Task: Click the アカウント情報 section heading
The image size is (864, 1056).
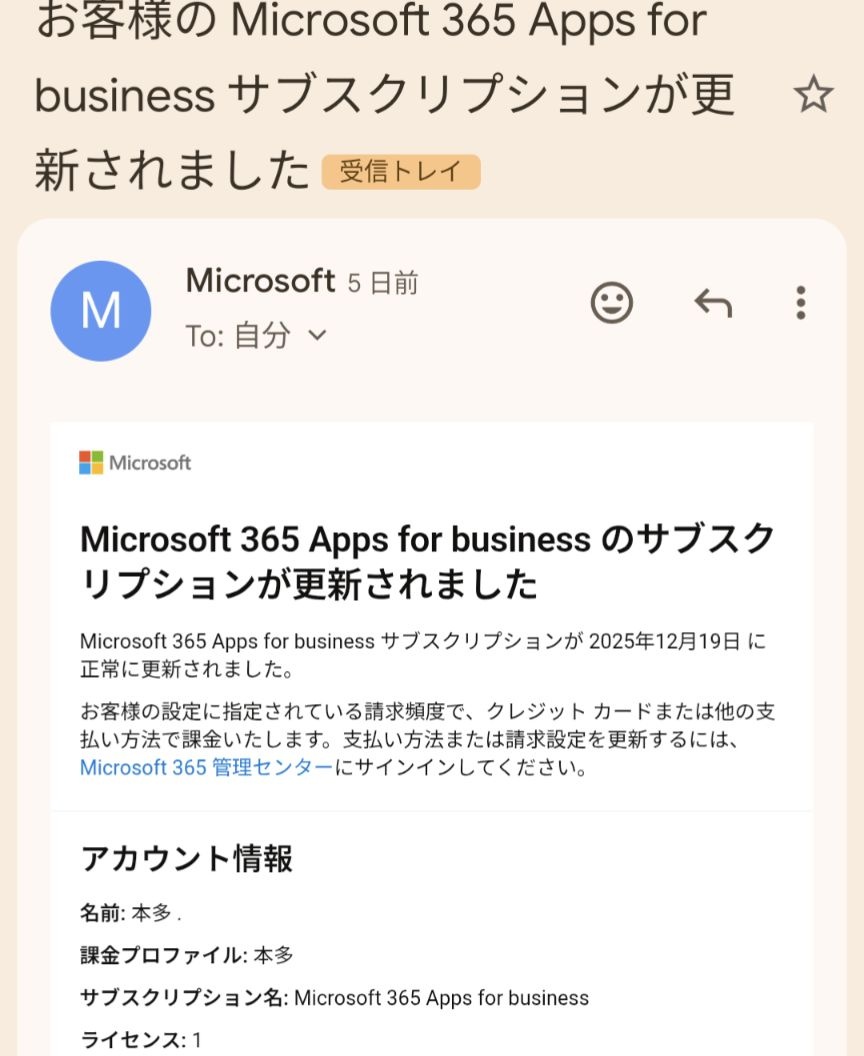Action: click(x=186, y=858)
